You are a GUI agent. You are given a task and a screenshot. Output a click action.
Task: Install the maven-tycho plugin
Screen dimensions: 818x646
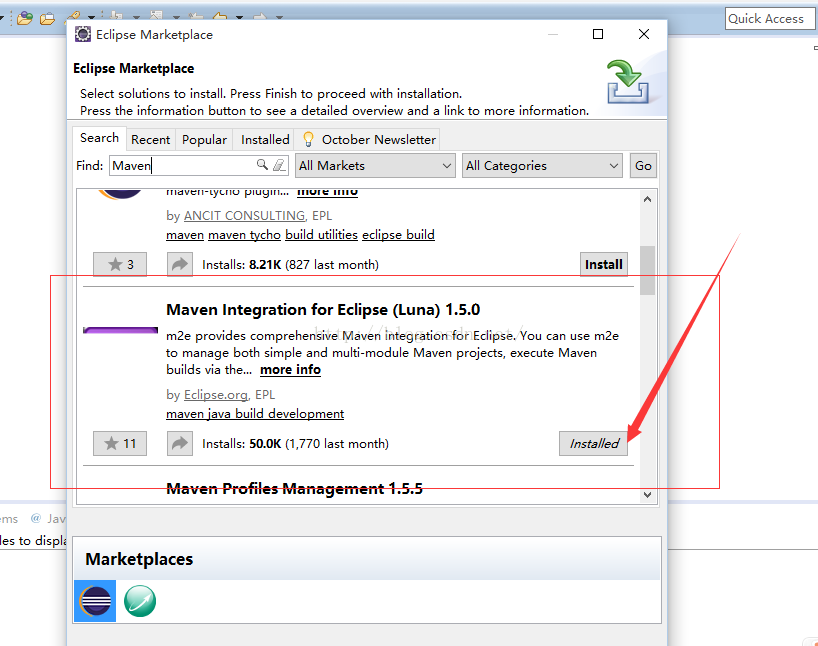click(604, 265)
